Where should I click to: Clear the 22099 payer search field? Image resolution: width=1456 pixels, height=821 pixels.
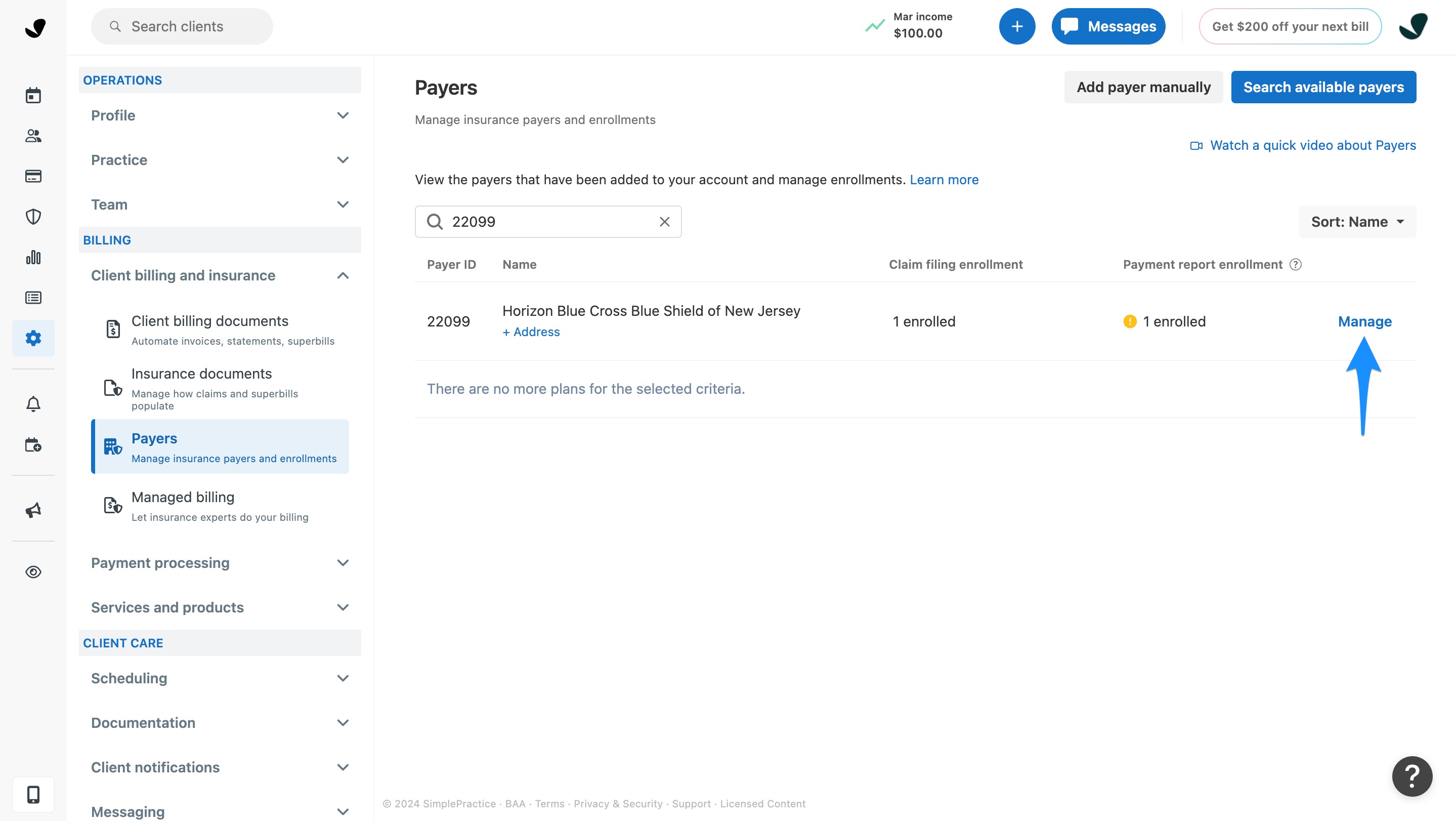coord(664,222)
